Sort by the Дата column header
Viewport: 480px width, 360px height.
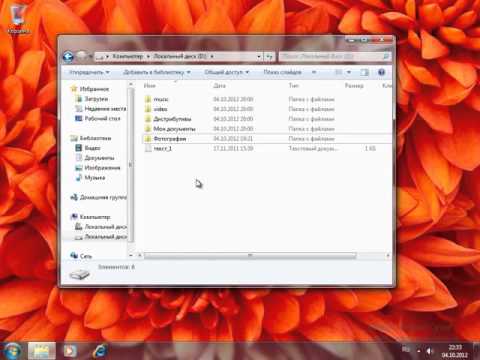(219, 86)
